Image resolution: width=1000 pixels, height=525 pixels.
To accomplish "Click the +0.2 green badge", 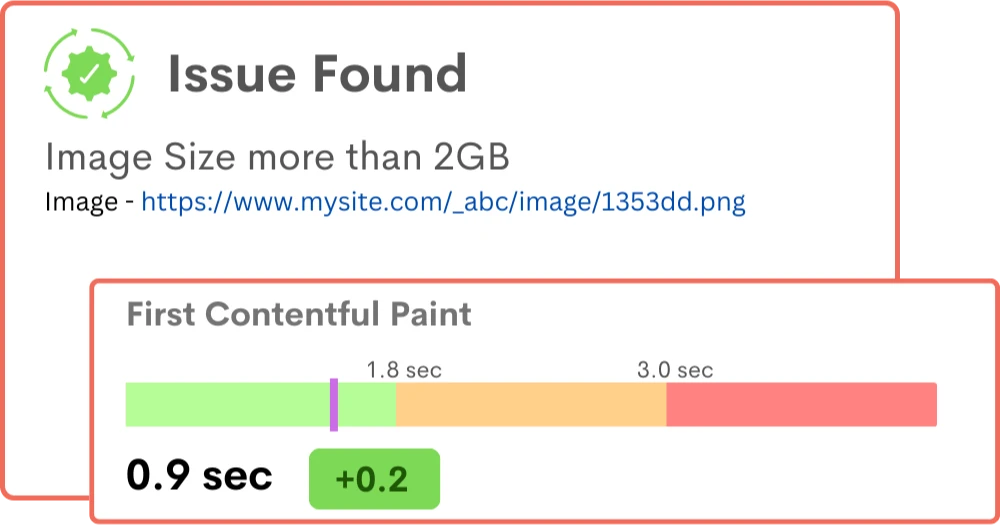I will (374, 479).
